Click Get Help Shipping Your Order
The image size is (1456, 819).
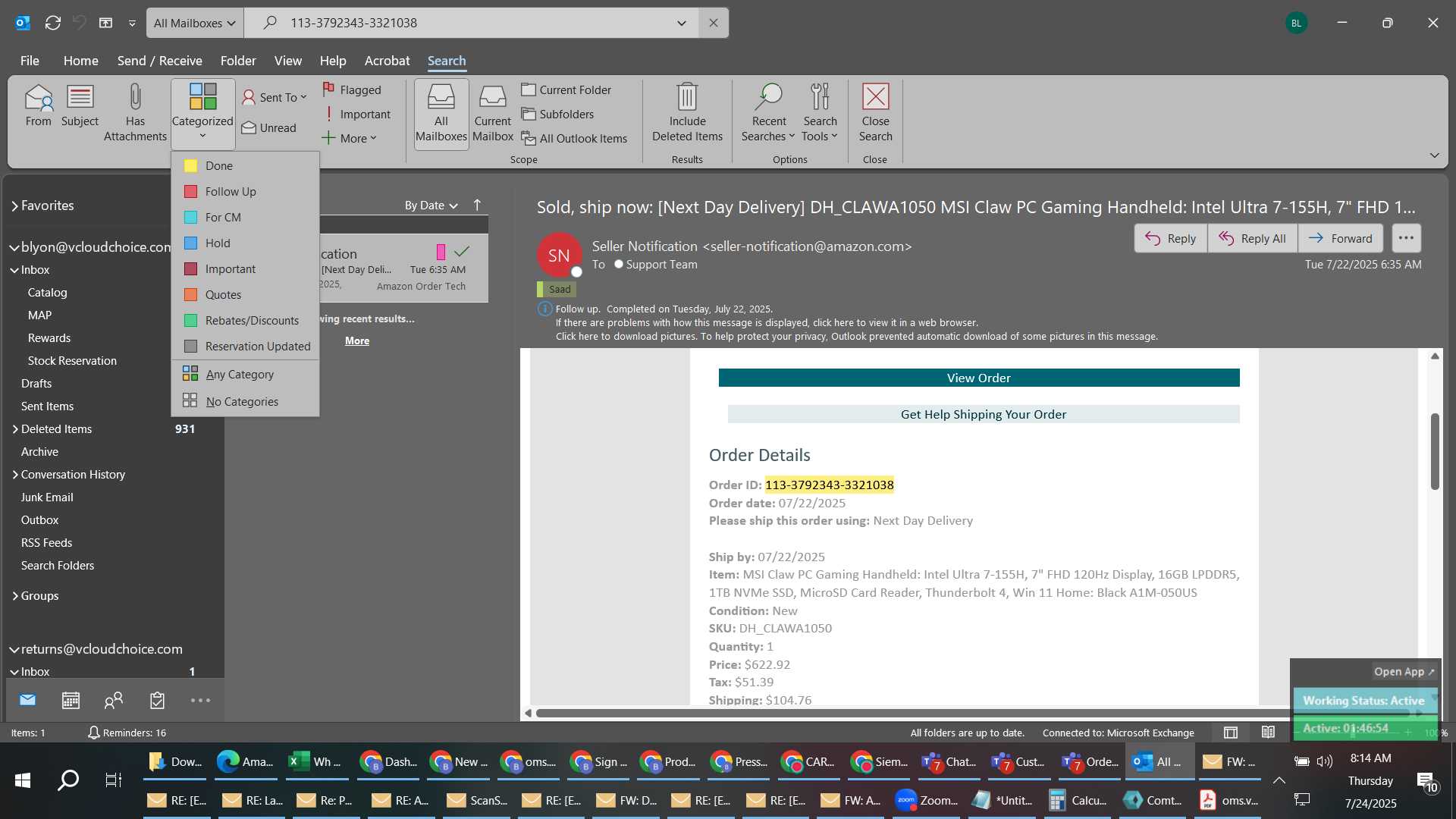[983, 414]
